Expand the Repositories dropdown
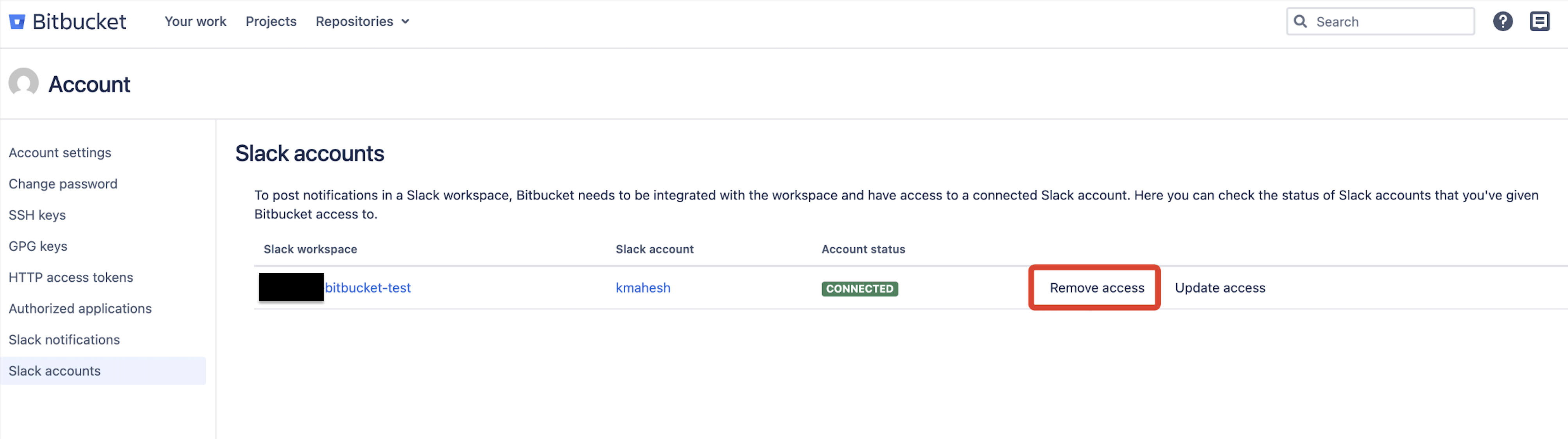1568x439 pixels. tap(363, 21)
